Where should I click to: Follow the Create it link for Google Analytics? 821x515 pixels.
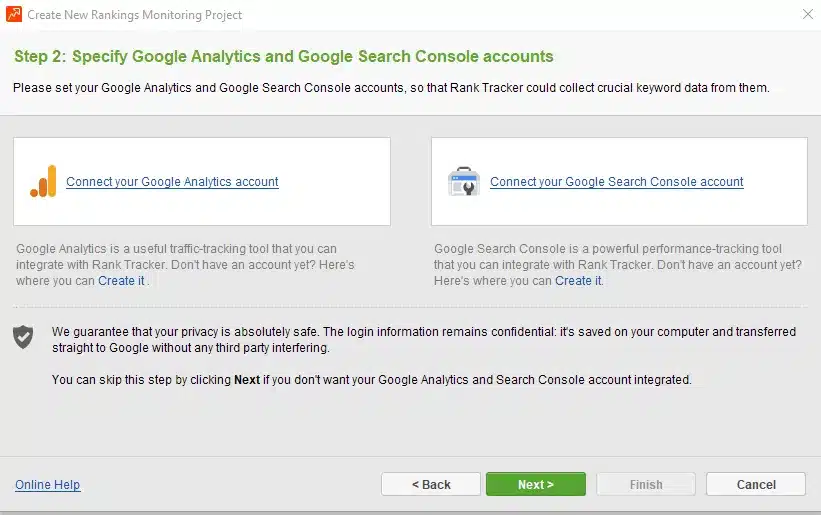tap(121, 281)
